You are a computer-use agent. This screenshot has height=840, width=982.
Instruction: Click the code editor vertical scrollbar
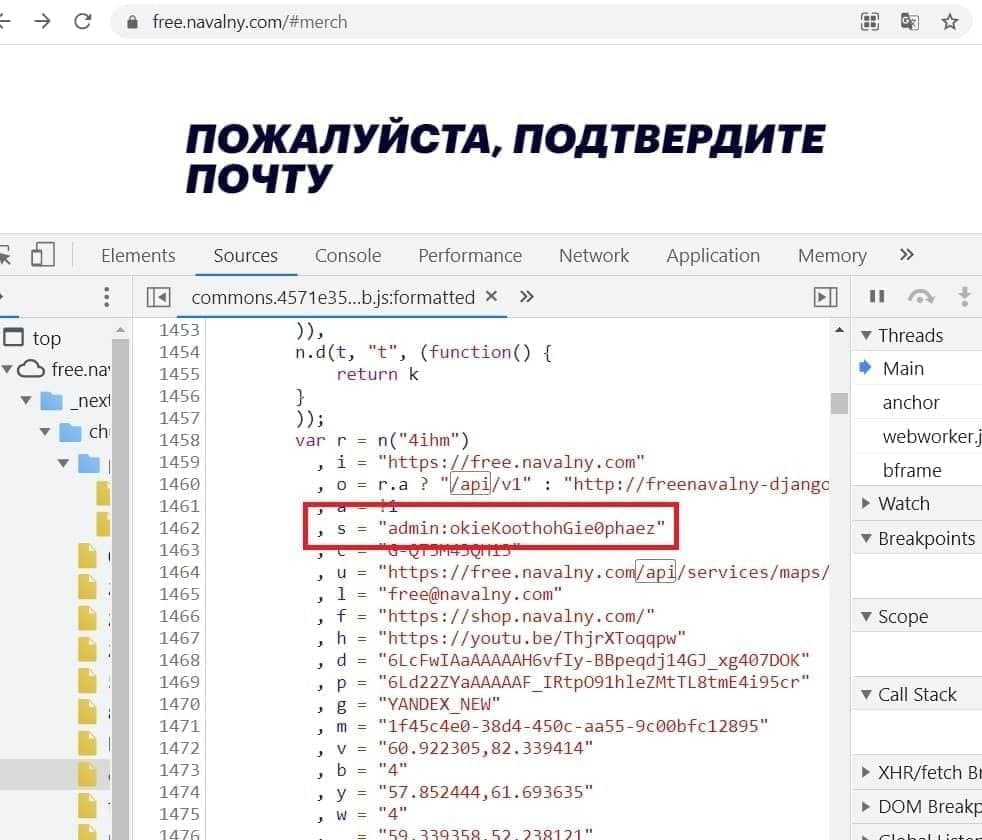click(x=839, y=403)
